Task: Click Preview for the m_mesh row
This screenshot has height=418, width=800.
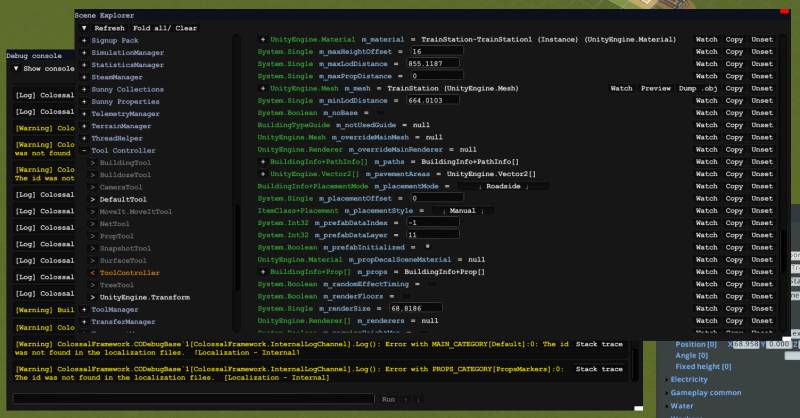Action: click(656, 88)
